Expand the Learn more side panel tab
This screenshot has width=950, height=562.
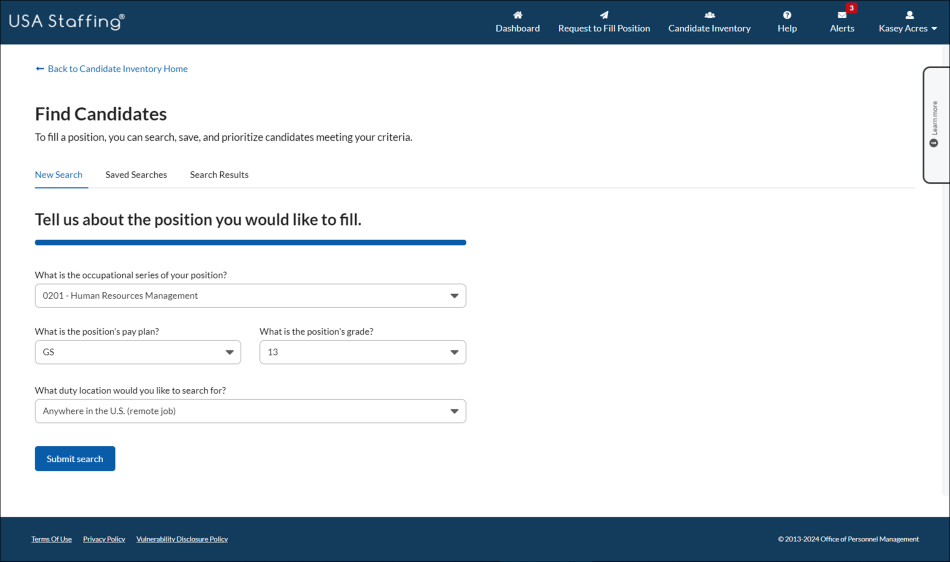point(936,125)
